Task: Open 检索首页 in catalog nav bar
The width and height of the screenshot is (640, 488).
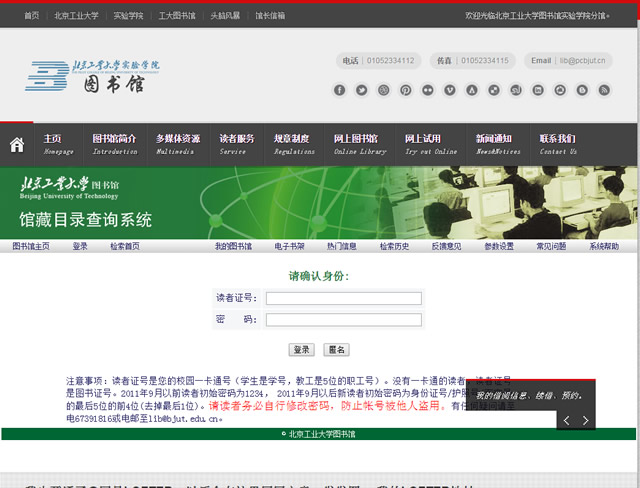Action: (125, 246)
